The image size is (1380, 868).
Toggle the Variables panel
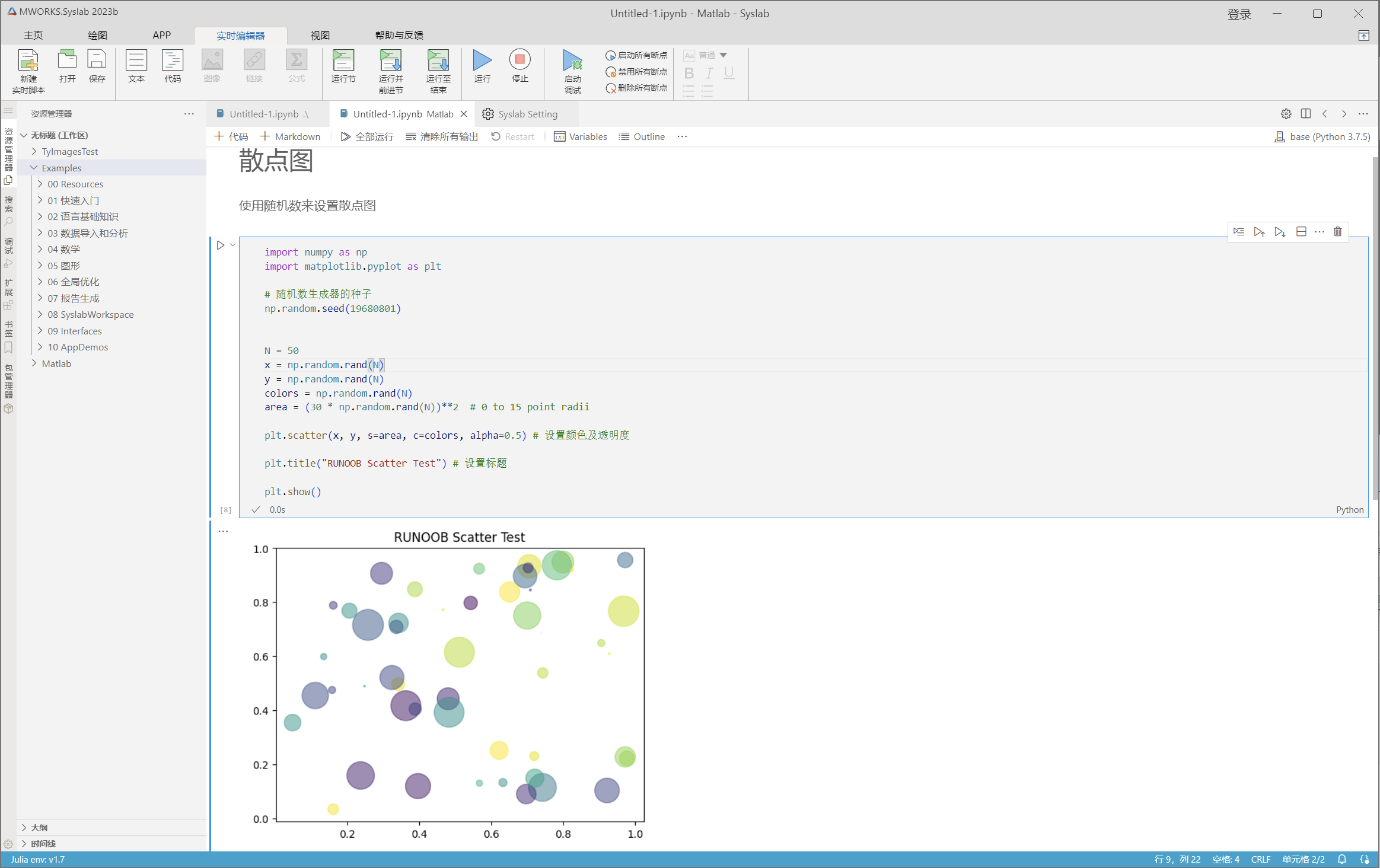tap(580, 137)
